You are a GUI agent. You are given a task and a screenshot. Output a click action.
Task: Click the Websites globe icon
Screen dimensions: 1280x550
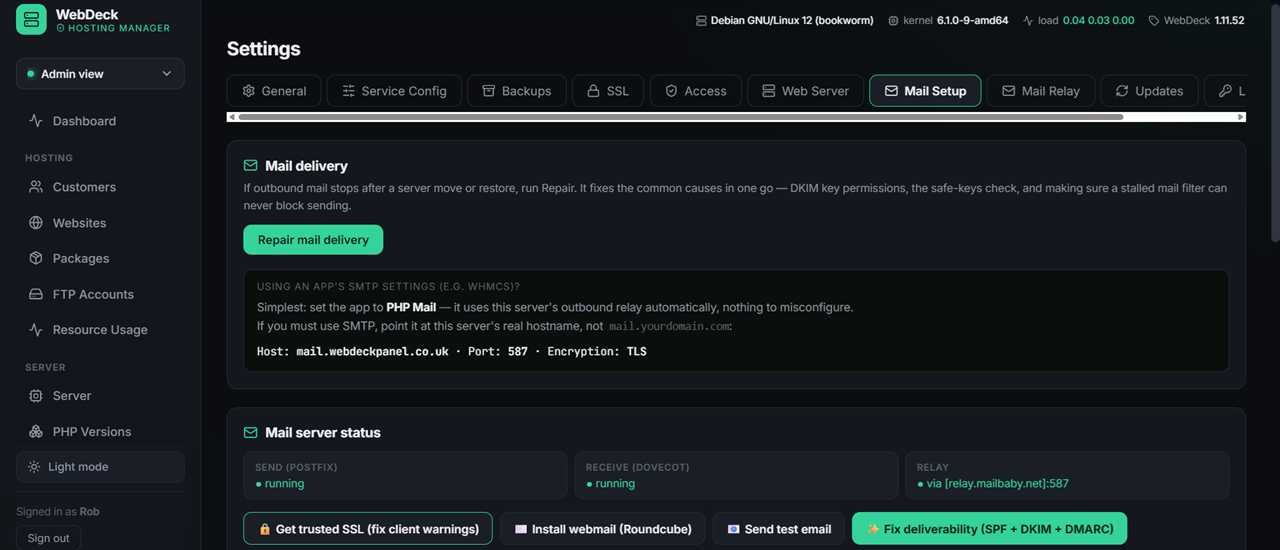point(36,223)
